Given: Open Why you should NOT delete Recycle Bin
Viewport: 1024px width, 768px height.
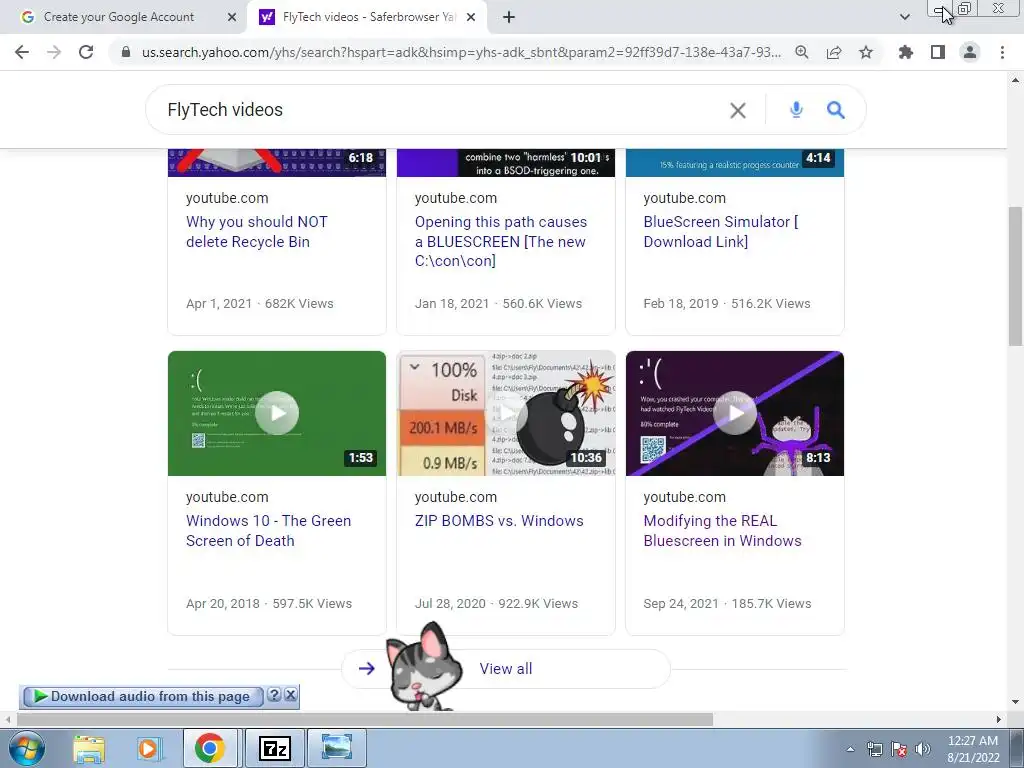Looking at the screenshot, I should tap(257, 232).
